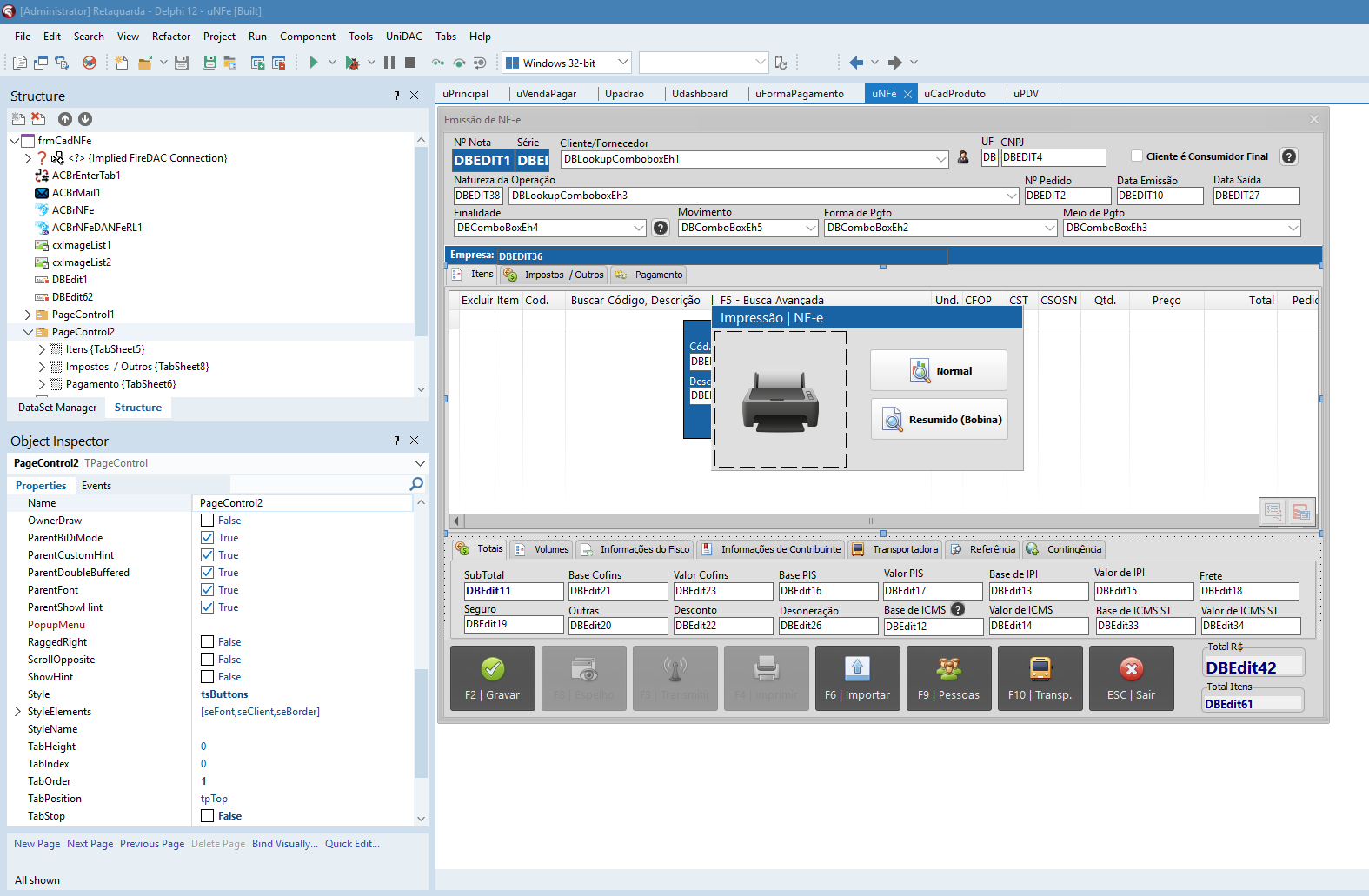The width and height of the screenshot is (1369, 896).
Task: Click the green Run arrow in toolbar
Action: 314,63
